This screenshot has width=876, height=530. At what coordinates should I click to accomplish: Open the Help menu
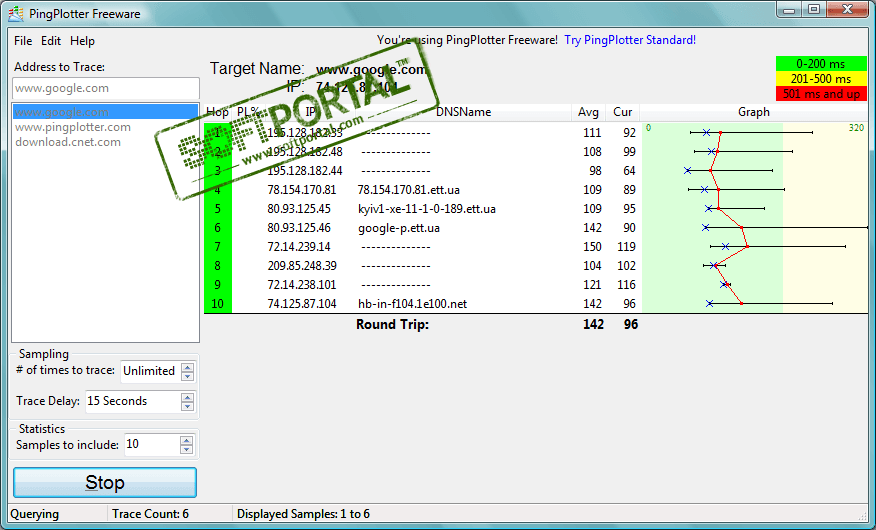[82, 41]
